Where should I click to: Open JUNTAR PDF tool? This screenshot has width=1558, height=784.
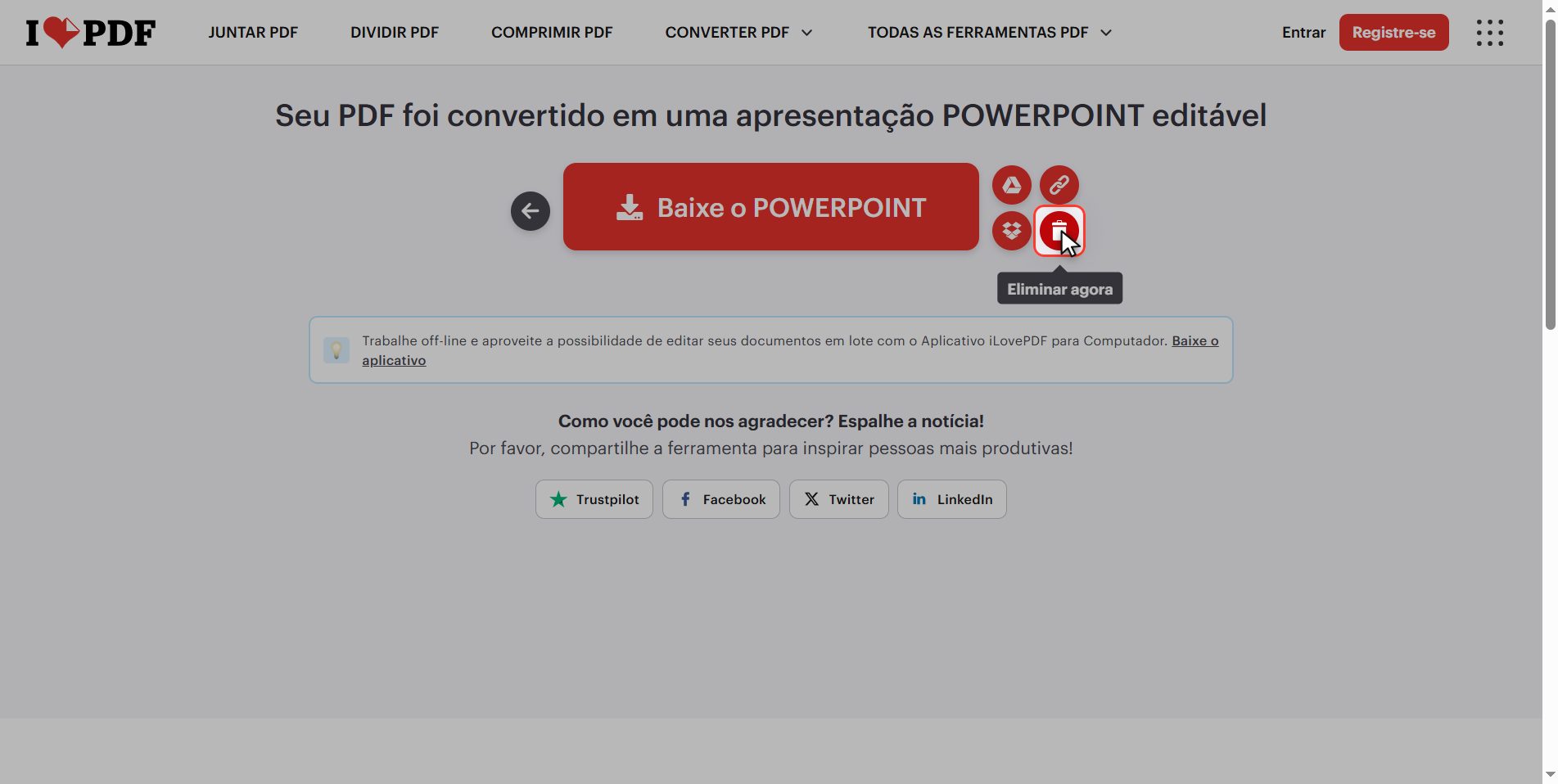253,33
